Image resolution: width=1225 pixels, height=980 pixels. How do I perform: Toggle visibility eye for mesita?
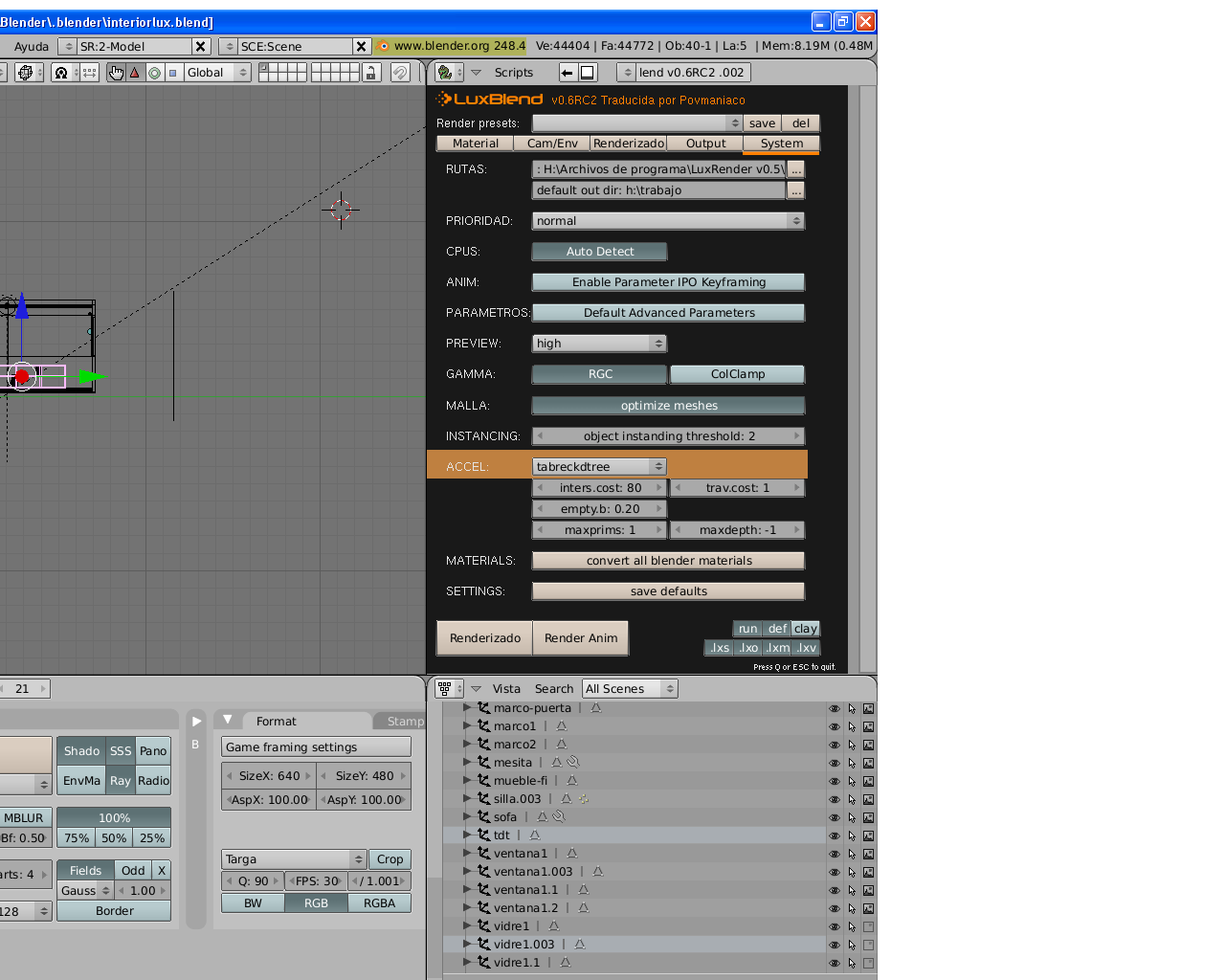click(835, 763)
